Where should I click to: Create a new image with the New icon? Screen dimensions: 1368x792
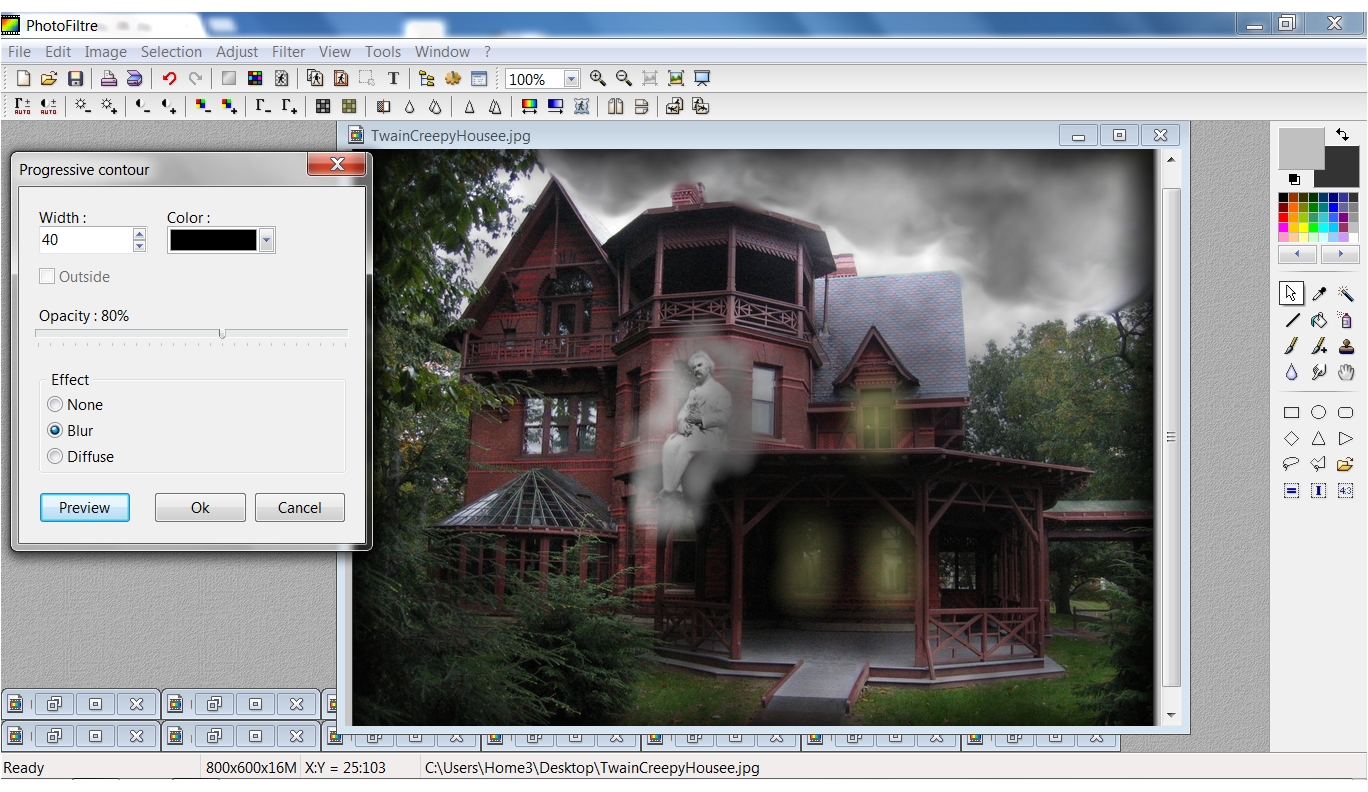point(23,79)
